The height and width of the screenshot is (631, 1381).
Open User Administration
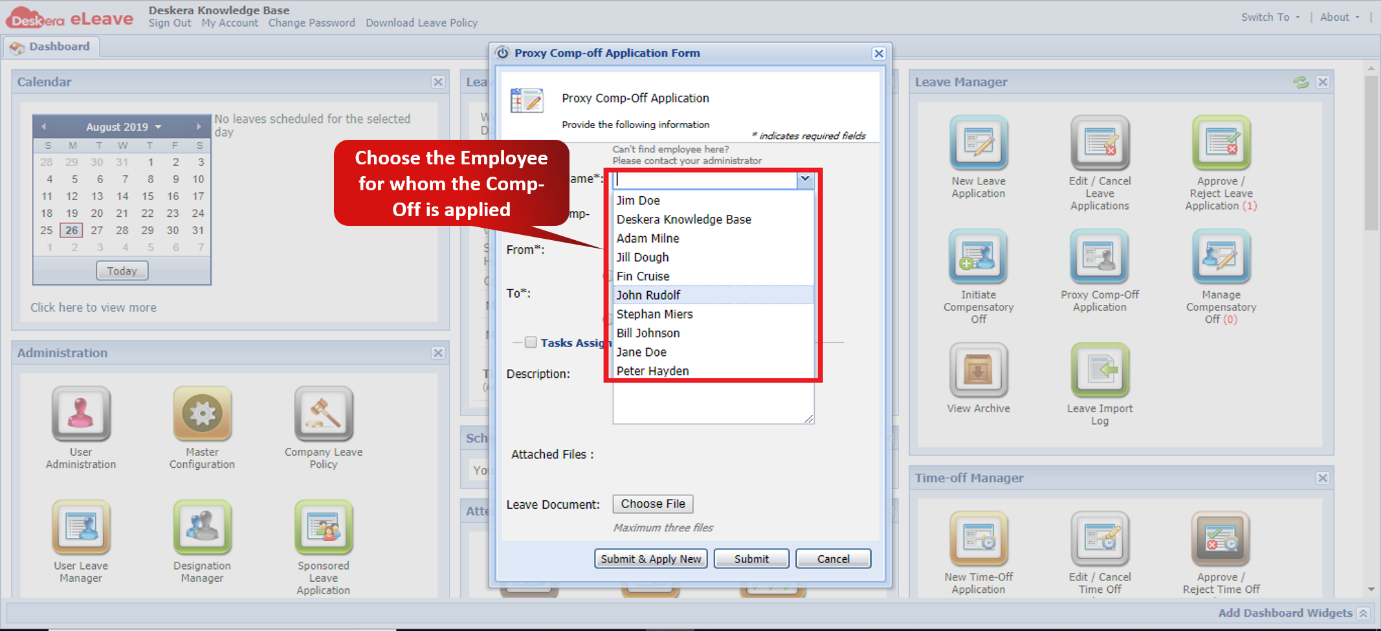tap(80, 415)
